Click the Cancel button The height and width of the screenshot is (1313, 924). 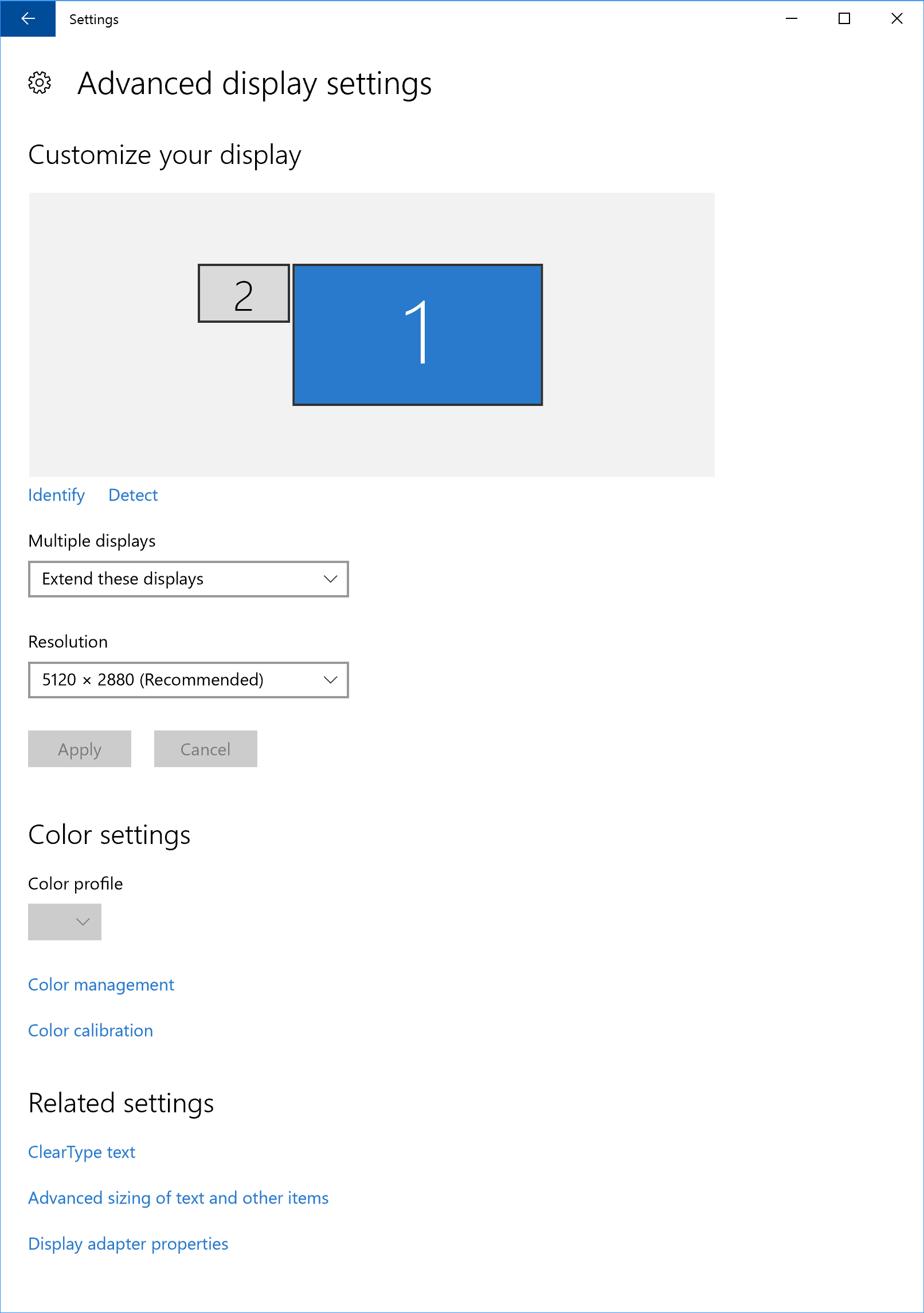pos(206,749)
